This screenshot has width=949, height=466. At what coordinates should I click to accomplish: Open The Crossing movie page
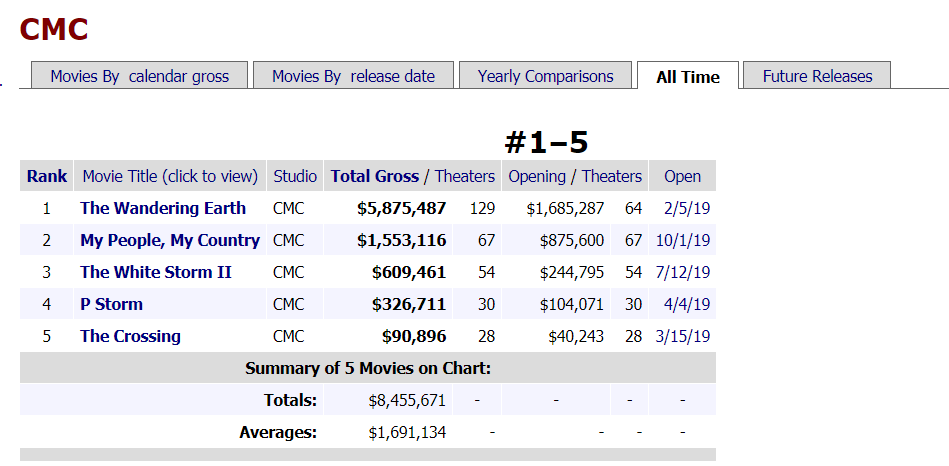(130, 336)
